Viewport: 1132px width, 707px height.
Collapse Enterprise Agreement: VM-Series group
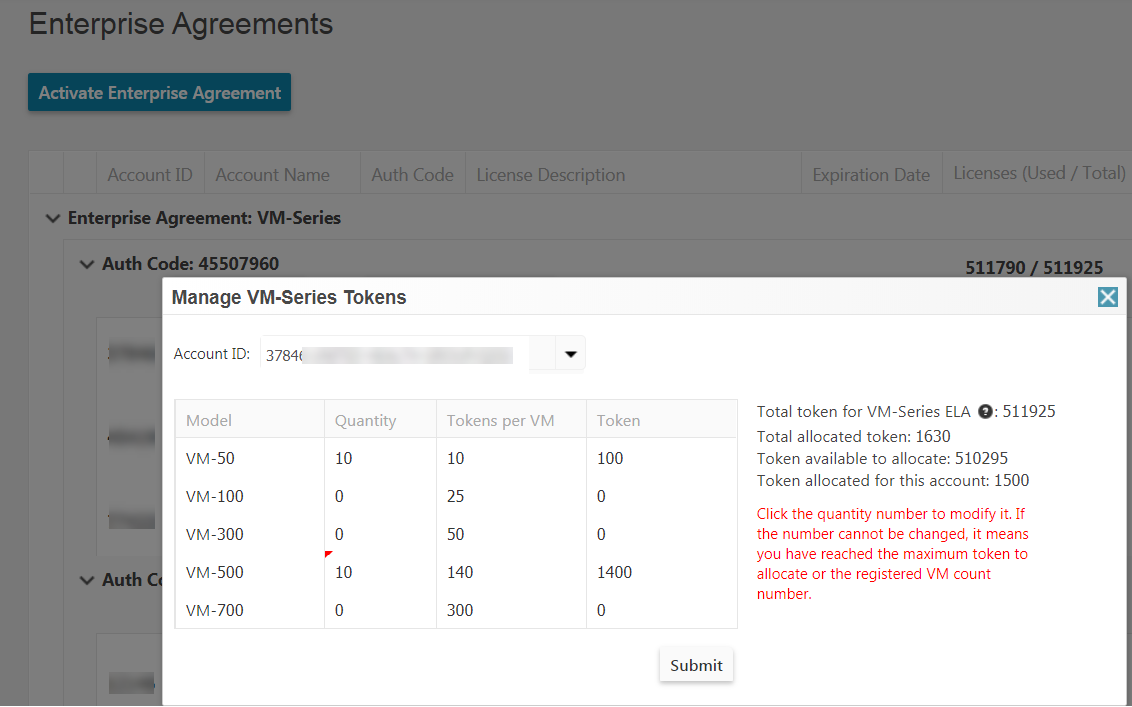coord(53,218)
